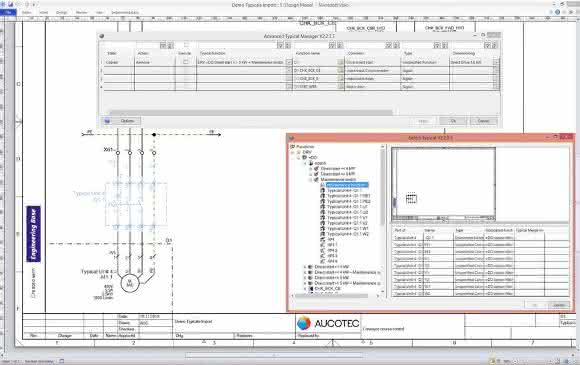
Task: Open the File tab in Visio
Action: click(8, 12)
